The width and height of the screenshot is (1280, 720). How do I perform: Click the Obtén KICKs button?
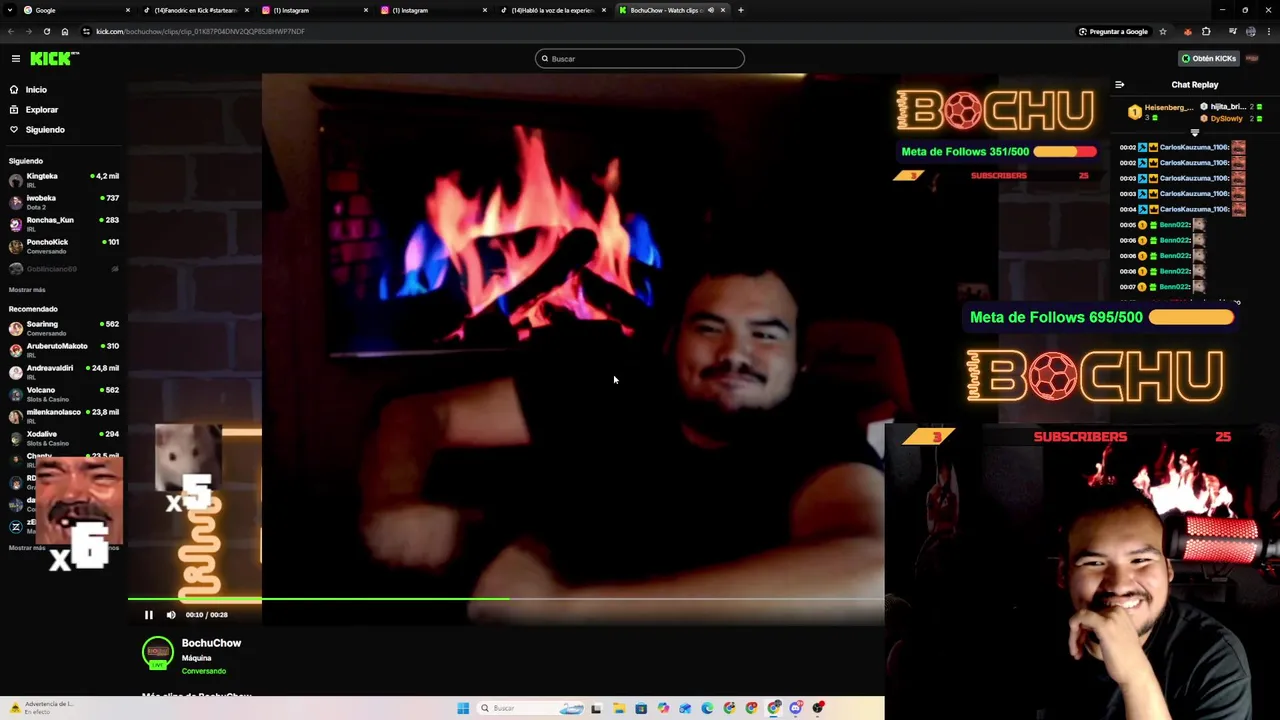click(x=1208, y=59)
